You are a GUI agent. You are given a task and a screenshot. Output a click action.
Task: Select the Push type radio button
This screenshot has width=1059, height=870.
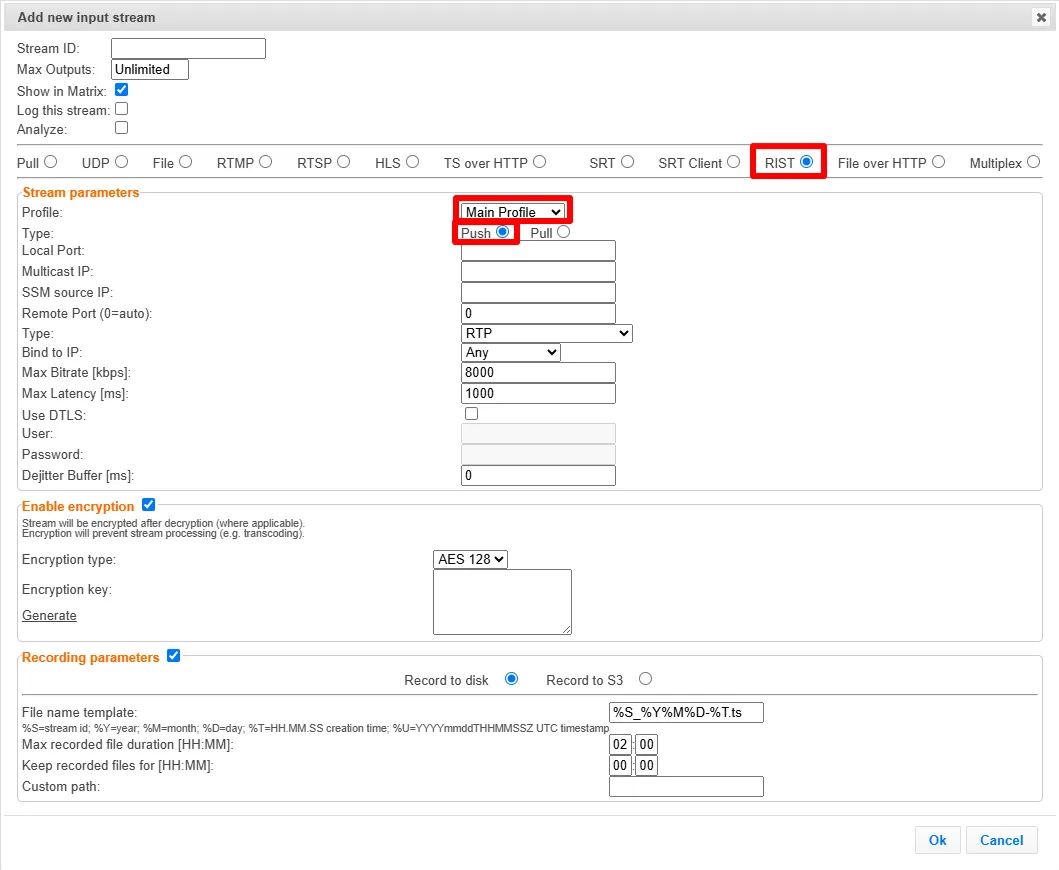[x=502, y=232]
